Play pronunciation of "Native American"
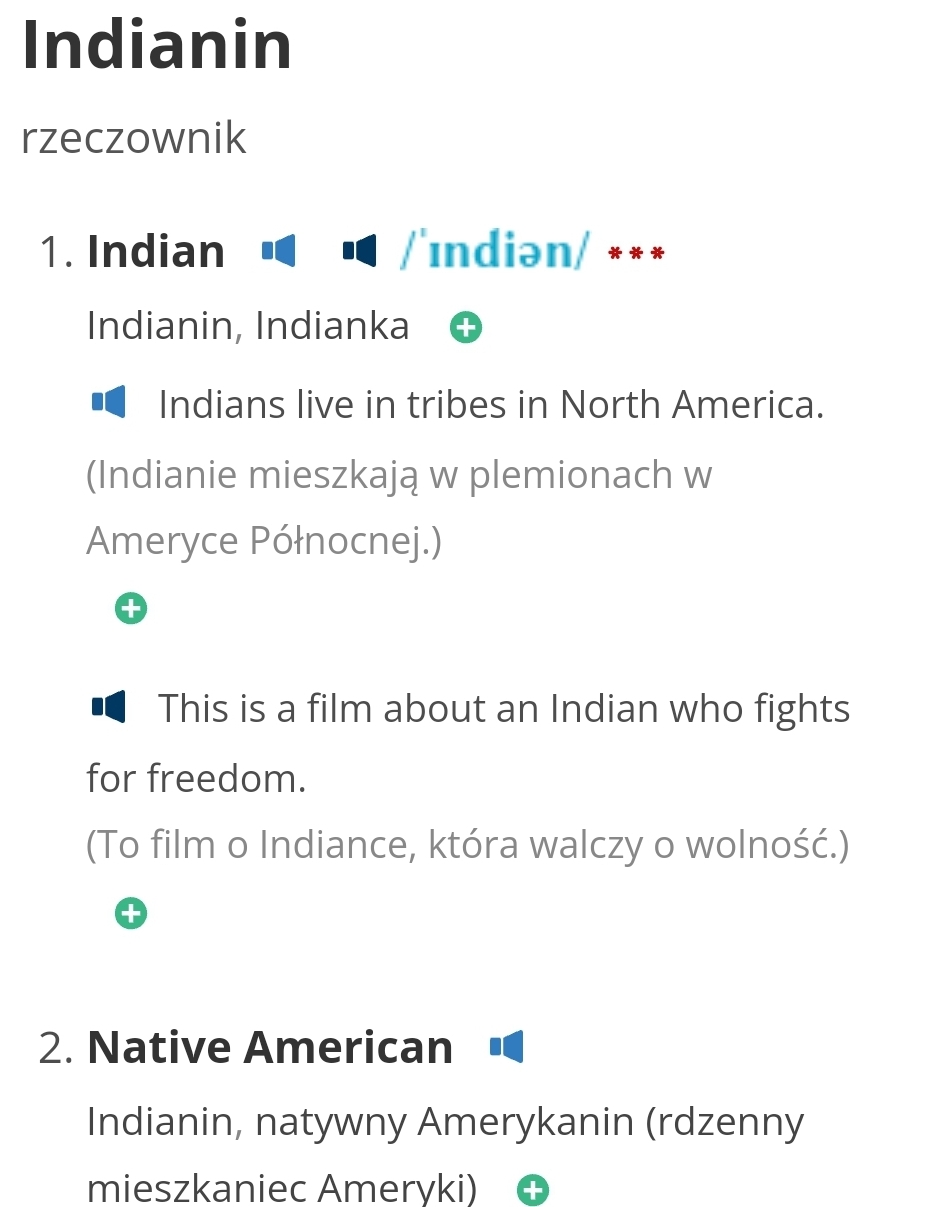 pyautogui.click(x=507, y=1047)
